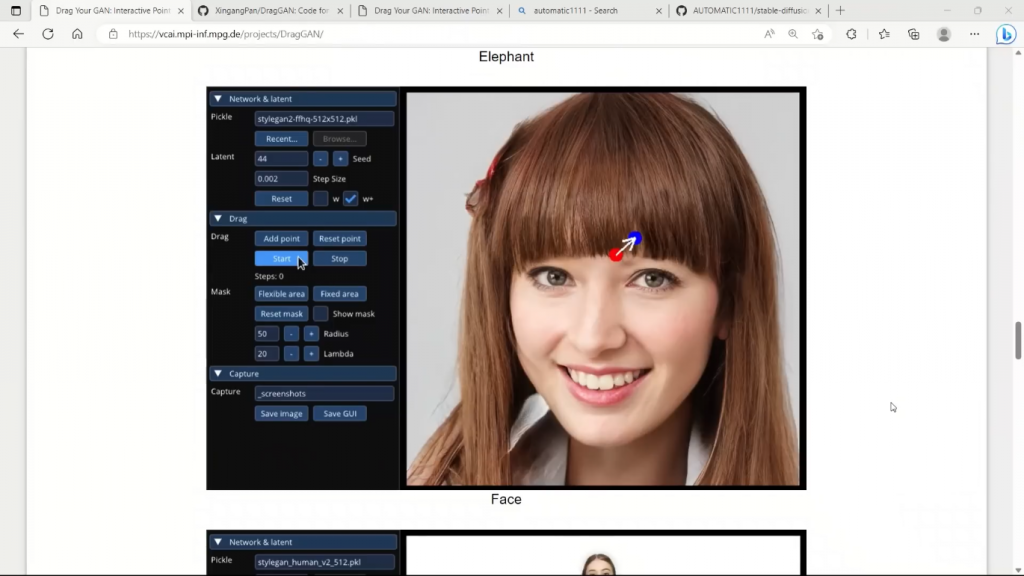Open a new tab with the plus icon

click(840, 10)
